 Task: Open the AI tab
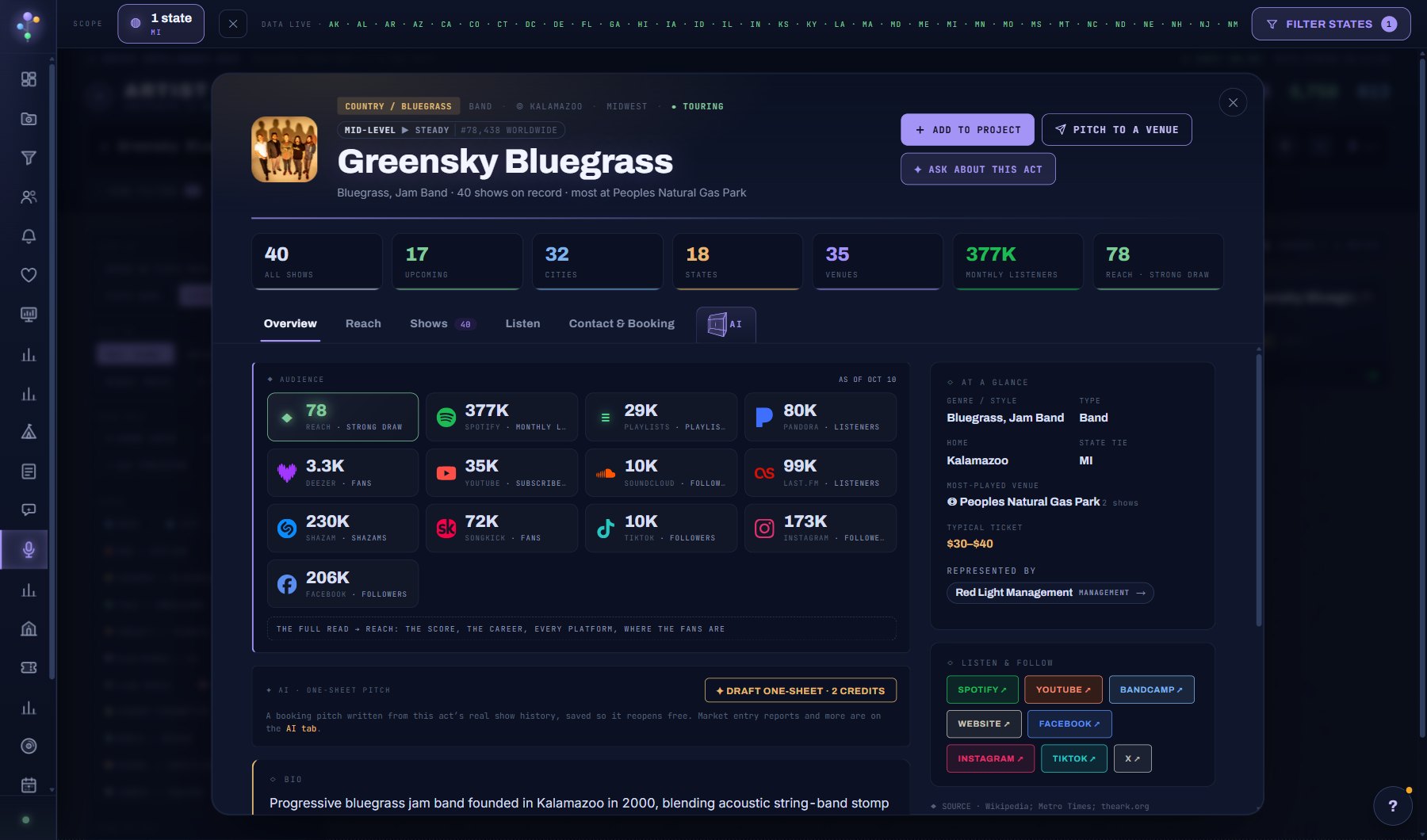(x=726, y=324)
